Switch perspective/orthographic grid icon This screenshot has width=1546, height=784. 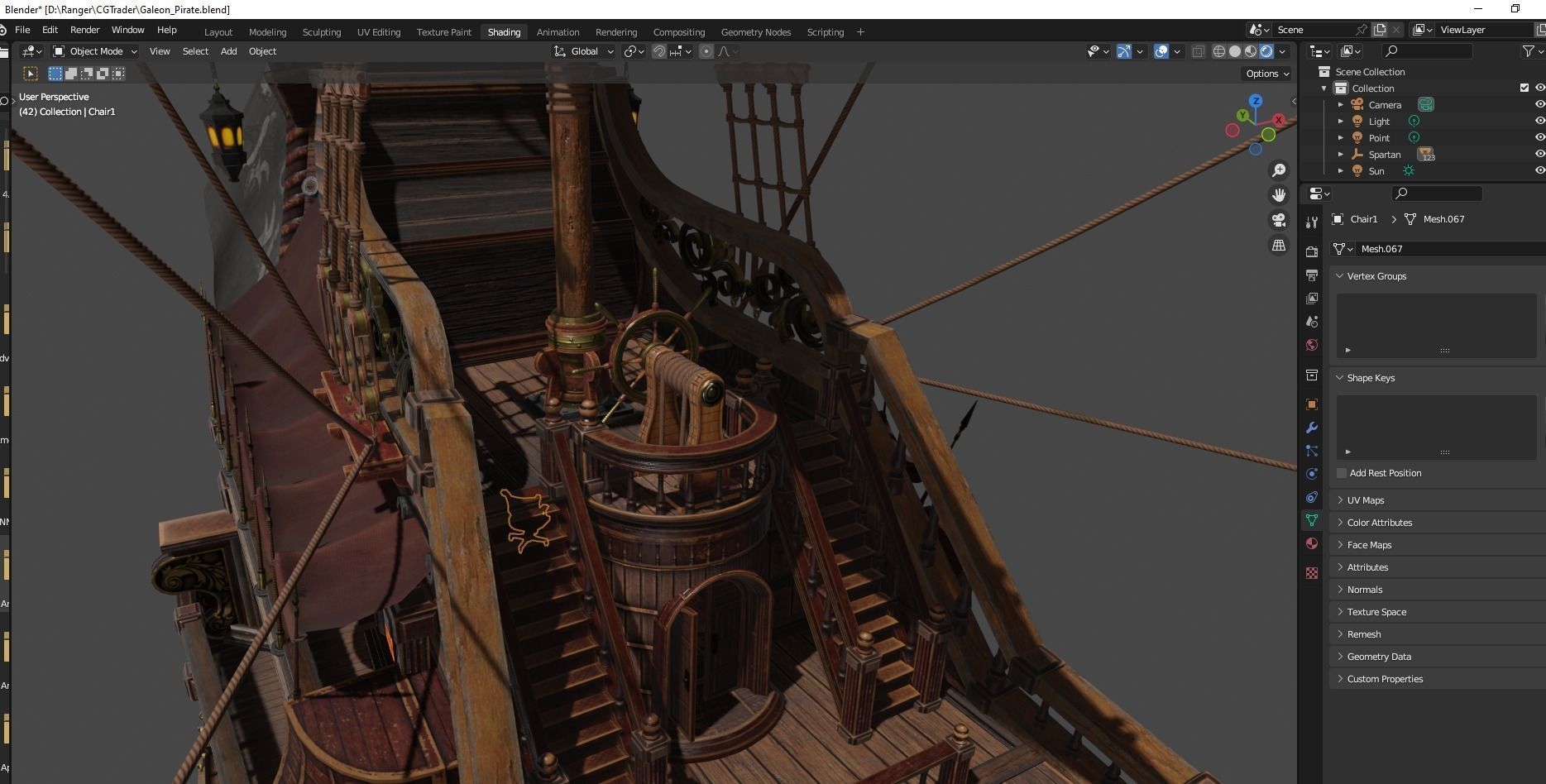(x=1279, y=246)
